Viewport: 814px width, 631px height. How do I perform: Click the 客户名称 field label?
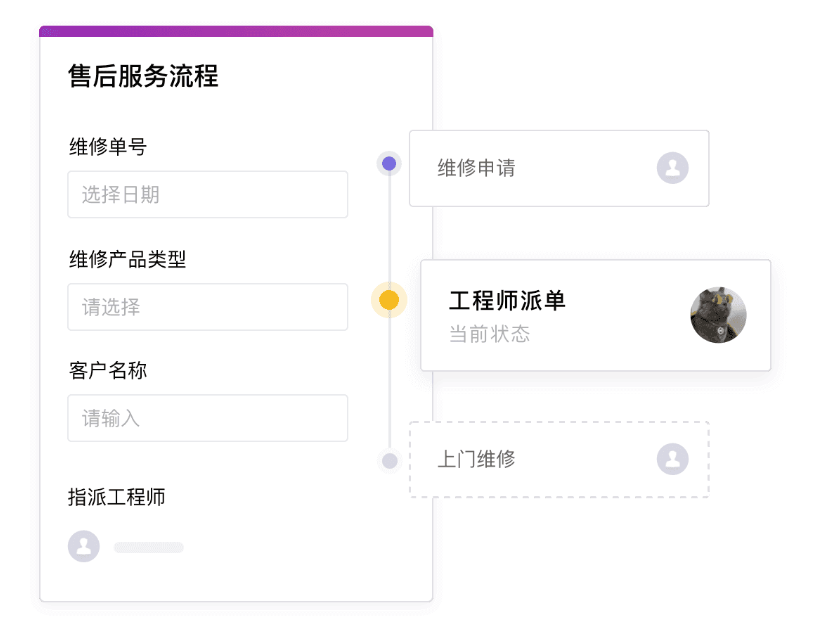pyautogui.click(x=108, y=371)
